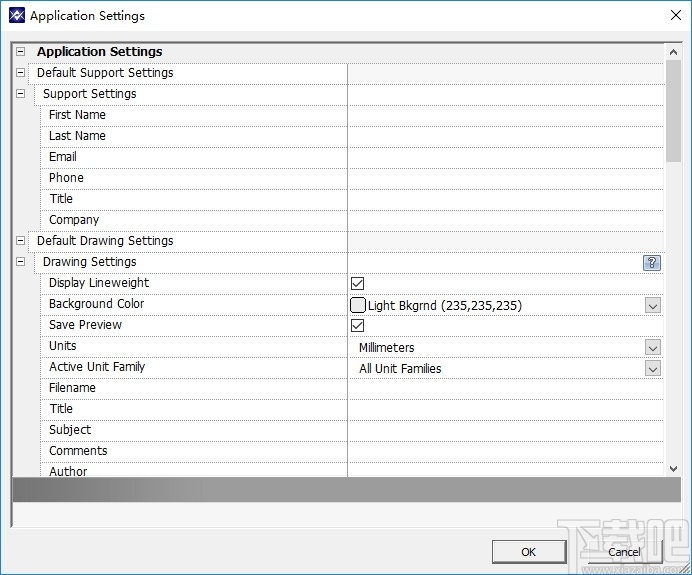Click the help question mark icon for Drawing Settings

[x=651, y=263]
